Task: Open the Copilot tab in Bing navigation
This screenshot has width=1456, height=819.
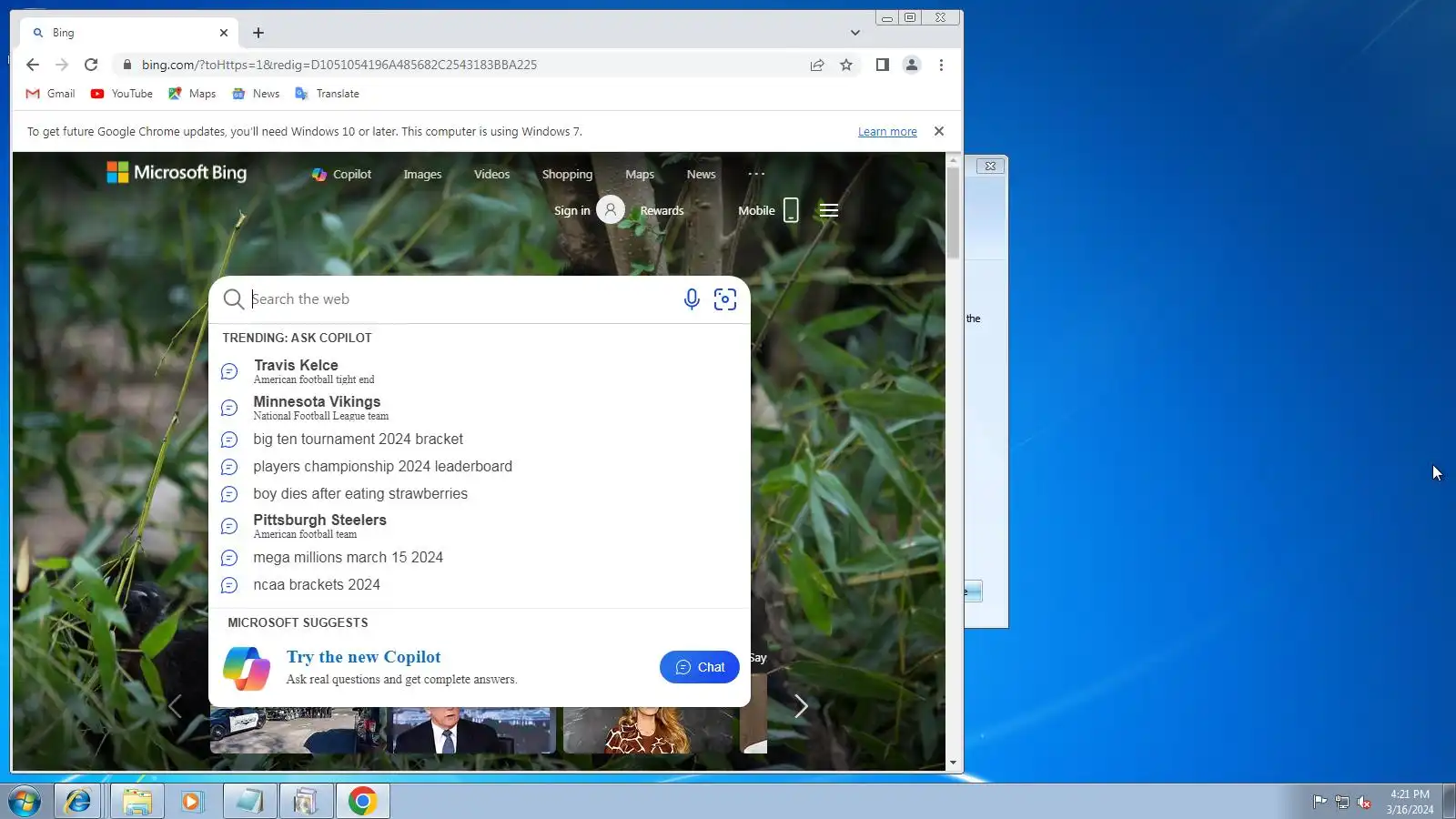Action: [342, 174]
